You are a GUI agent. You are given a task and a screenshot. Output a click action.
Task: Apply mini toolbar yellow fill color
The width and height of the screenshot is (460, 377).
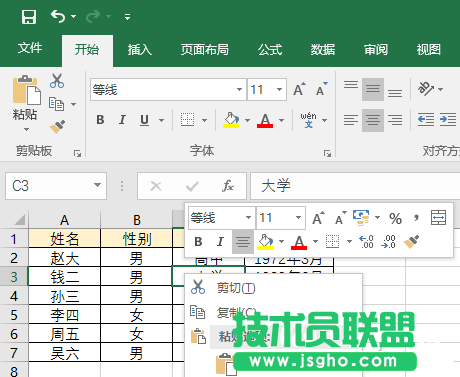(x=265, y=242)
